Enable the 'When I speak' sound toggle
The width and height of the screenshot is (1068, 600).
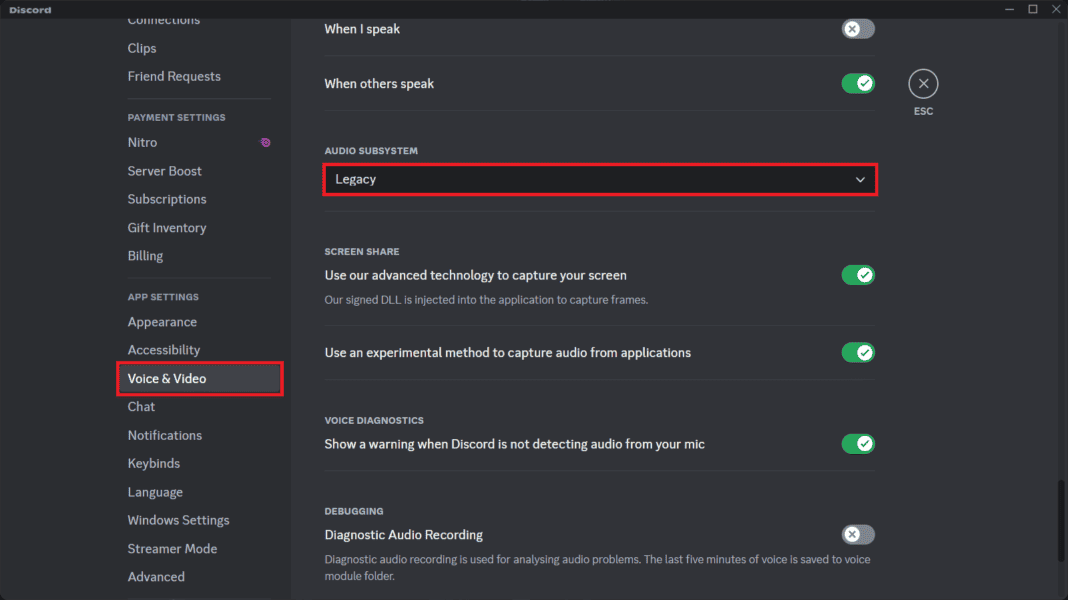tap(857, 29)
